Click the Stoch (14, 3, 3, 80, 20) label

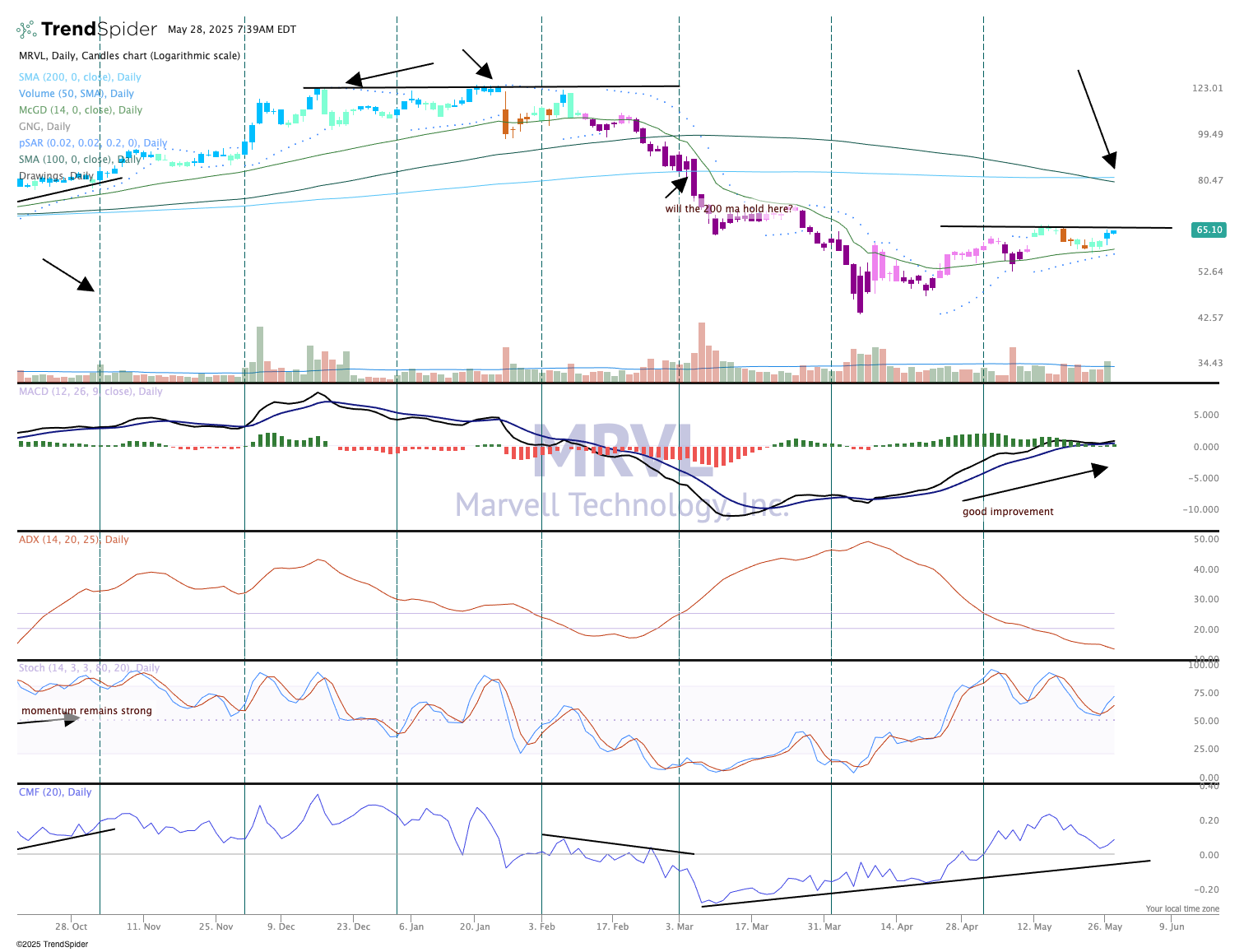point(89,668)
